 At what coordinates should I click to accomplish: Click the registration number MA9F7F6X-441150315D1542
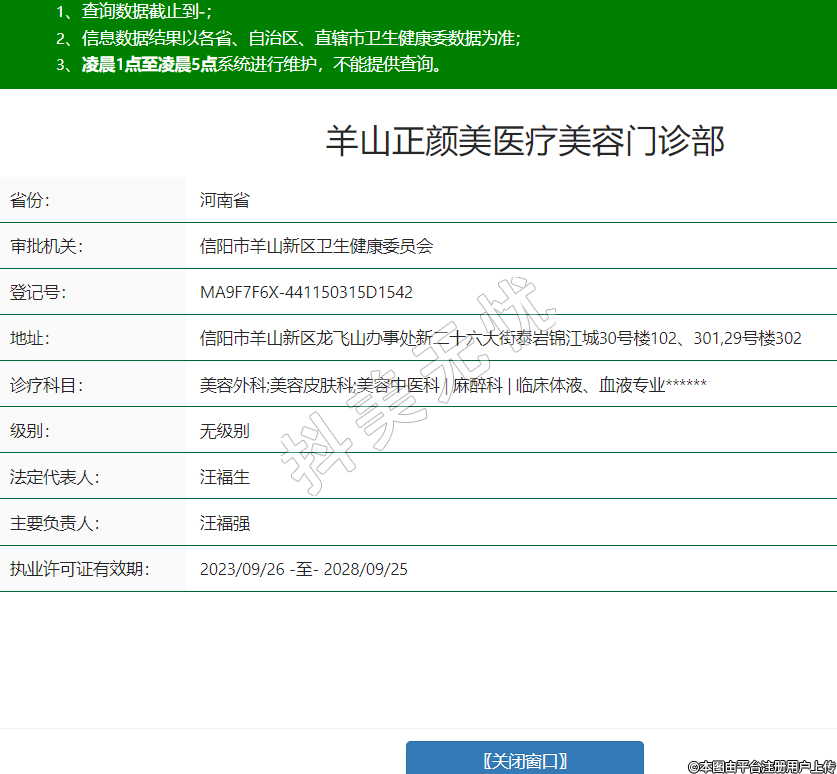tap(306, 292)
